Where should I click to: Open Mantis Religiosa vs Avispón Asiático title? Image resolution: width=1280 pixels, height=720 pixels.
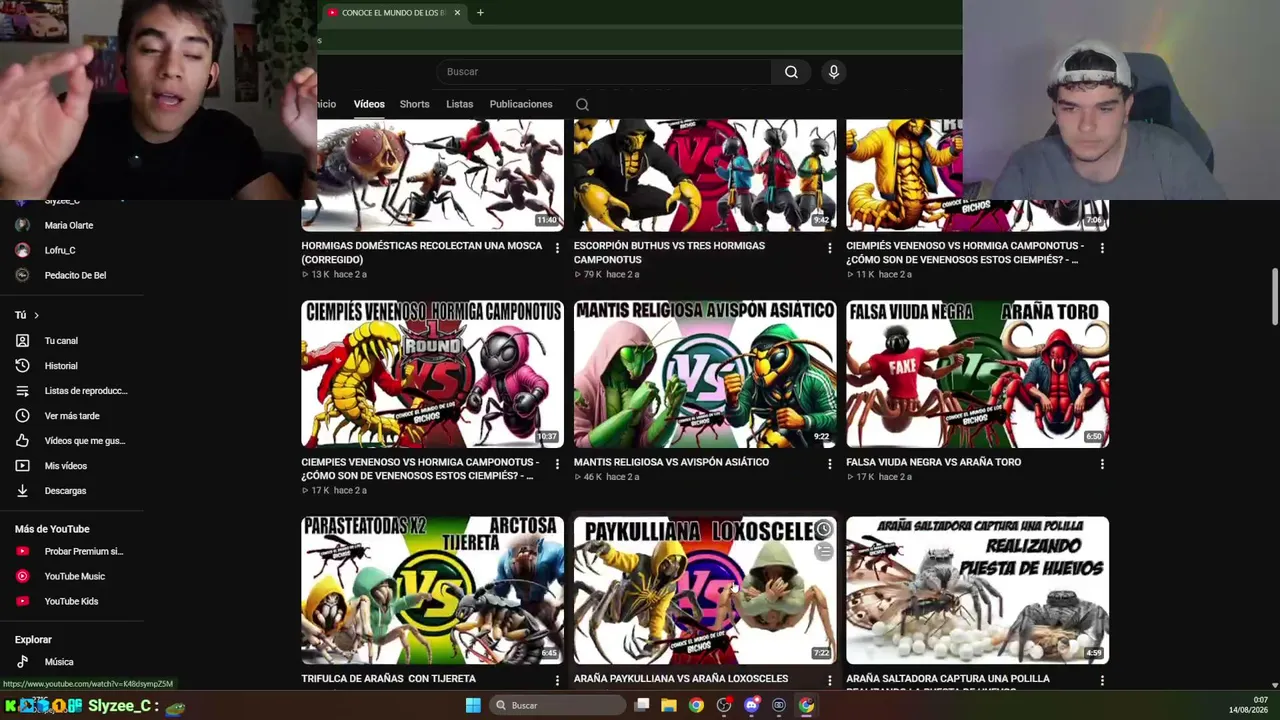pos(671,462)
